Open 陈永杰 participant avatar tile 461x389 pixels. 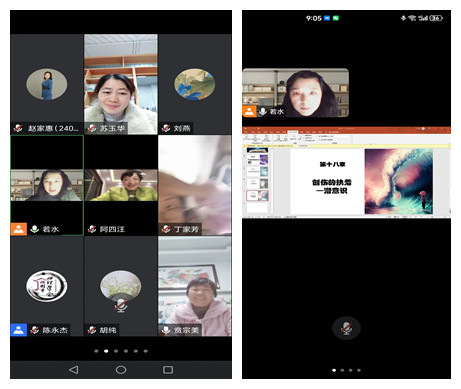click(47, 286)
